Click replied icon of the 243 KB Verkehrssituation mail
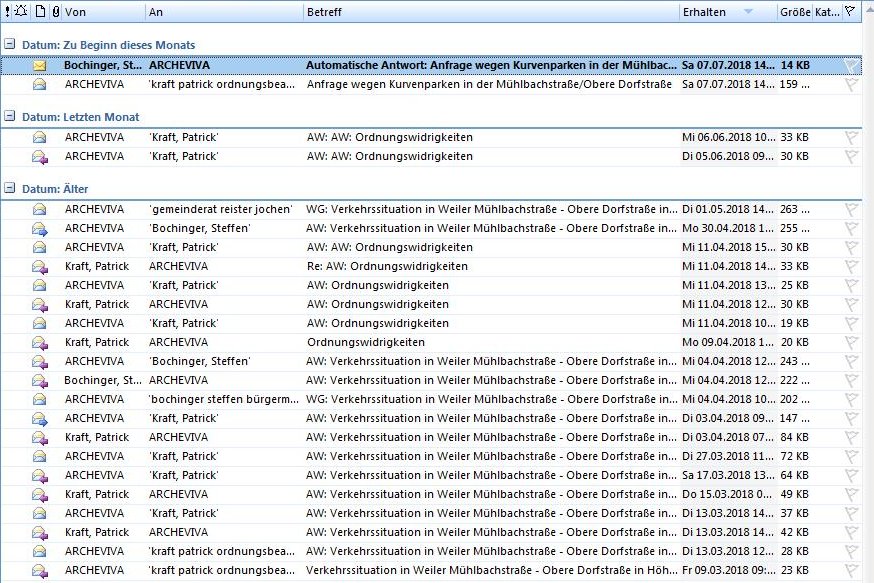 [40, 361]
